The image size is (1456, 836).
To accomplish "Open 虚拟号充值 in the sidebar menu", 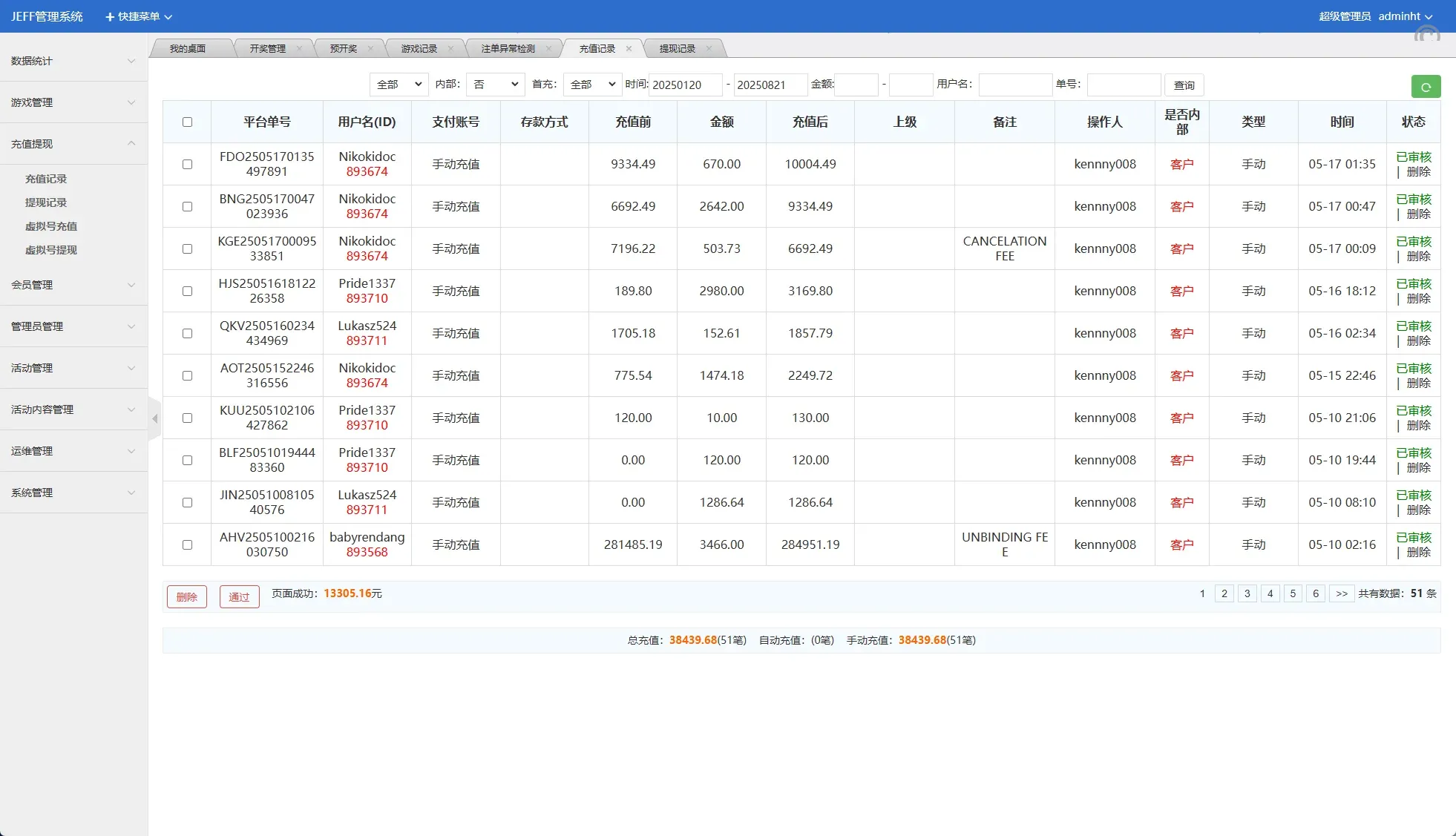I will (51, 226).
